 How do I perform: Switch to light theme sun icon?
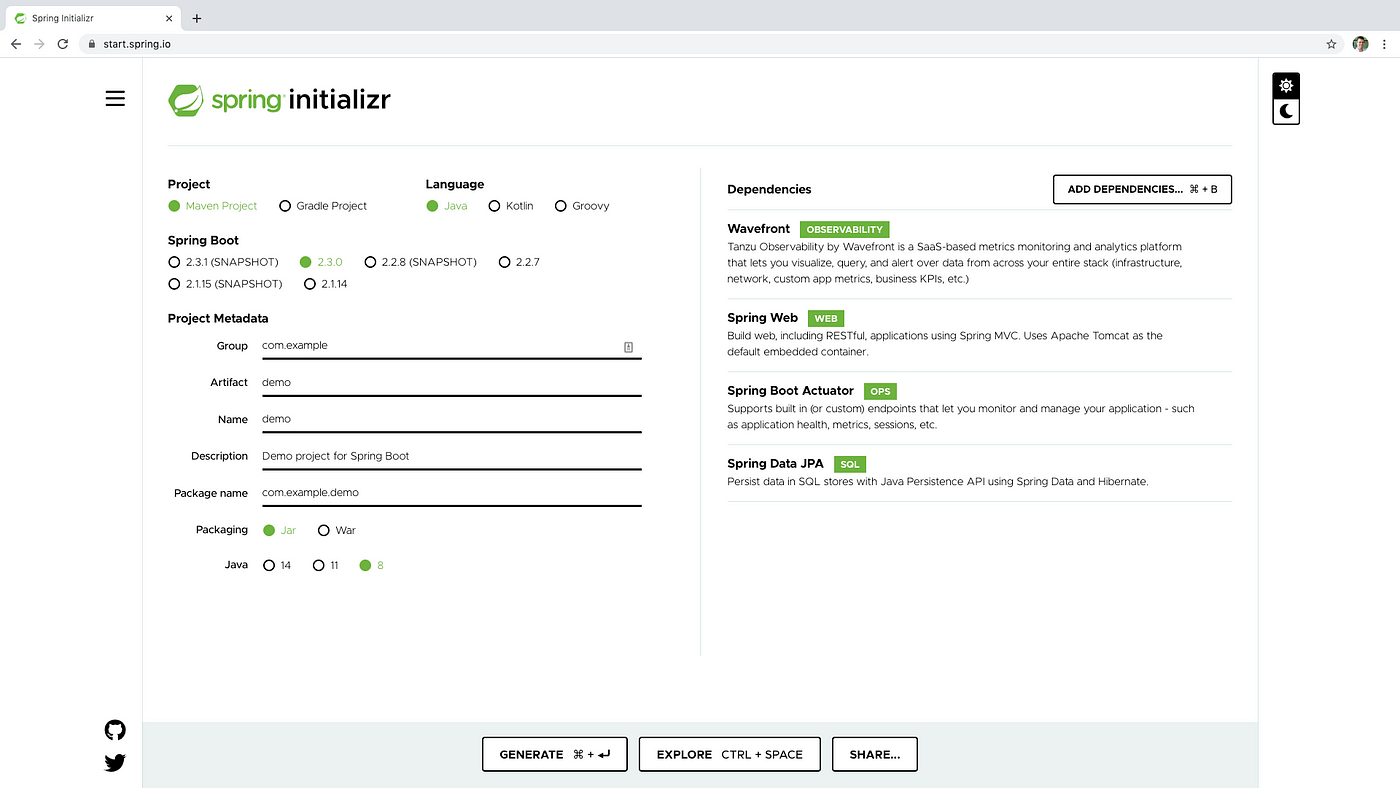1286,86
